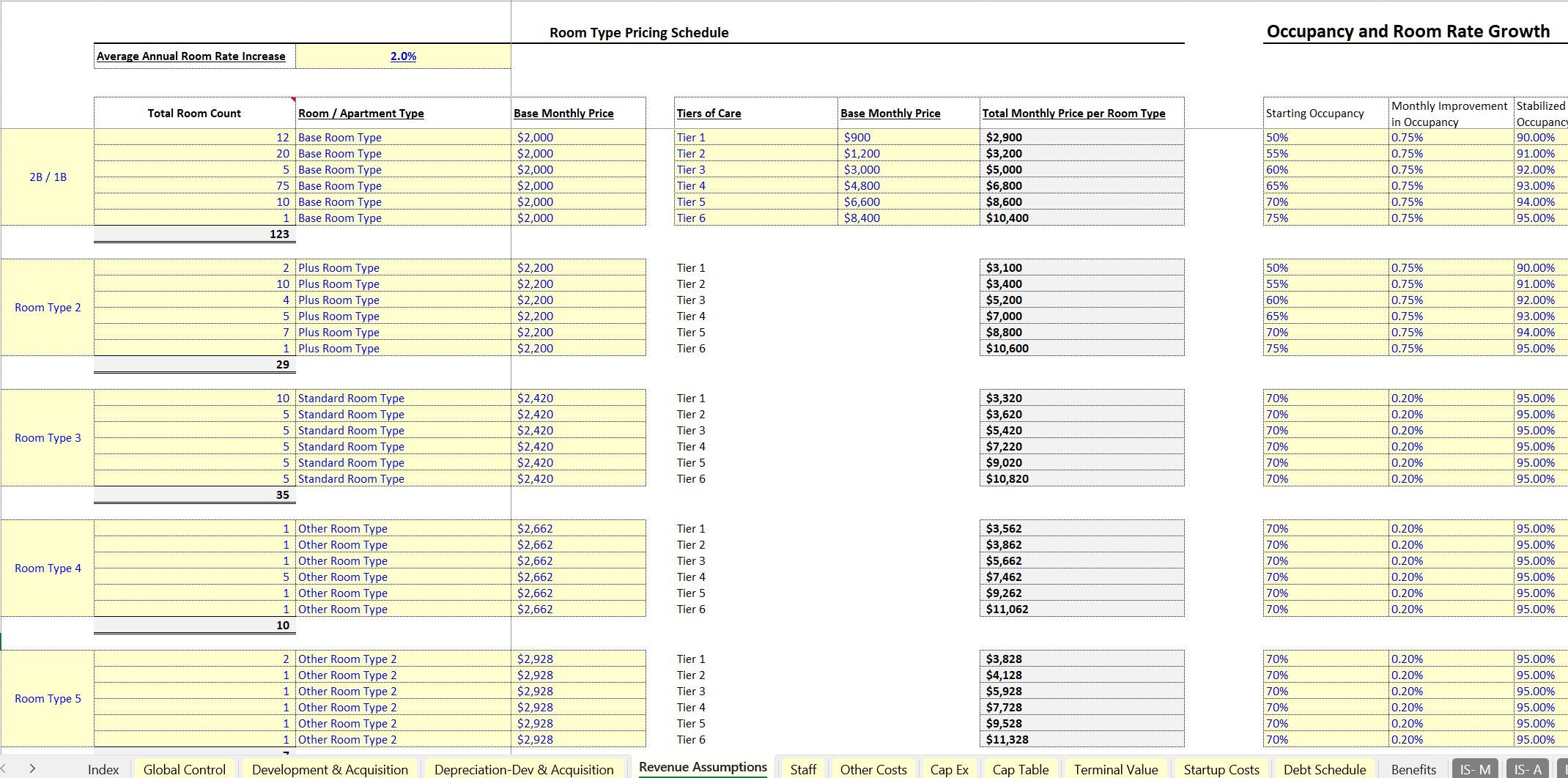Viewport: 1568px width, 778px height.
Task: Select the Room Type 5 label cell
Action: (48, 699)
